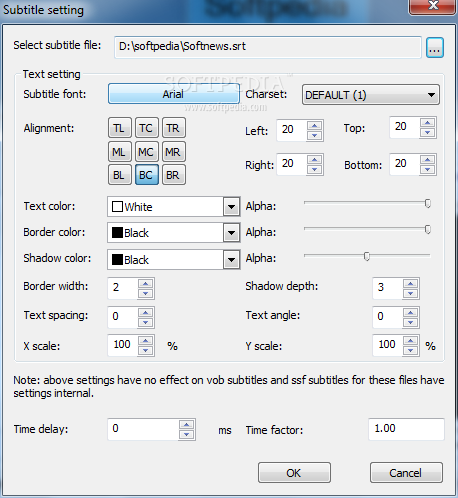Viewport: 458px width, 498px height.
Task: Increase the Text angle value
Action: click(411, 313)
